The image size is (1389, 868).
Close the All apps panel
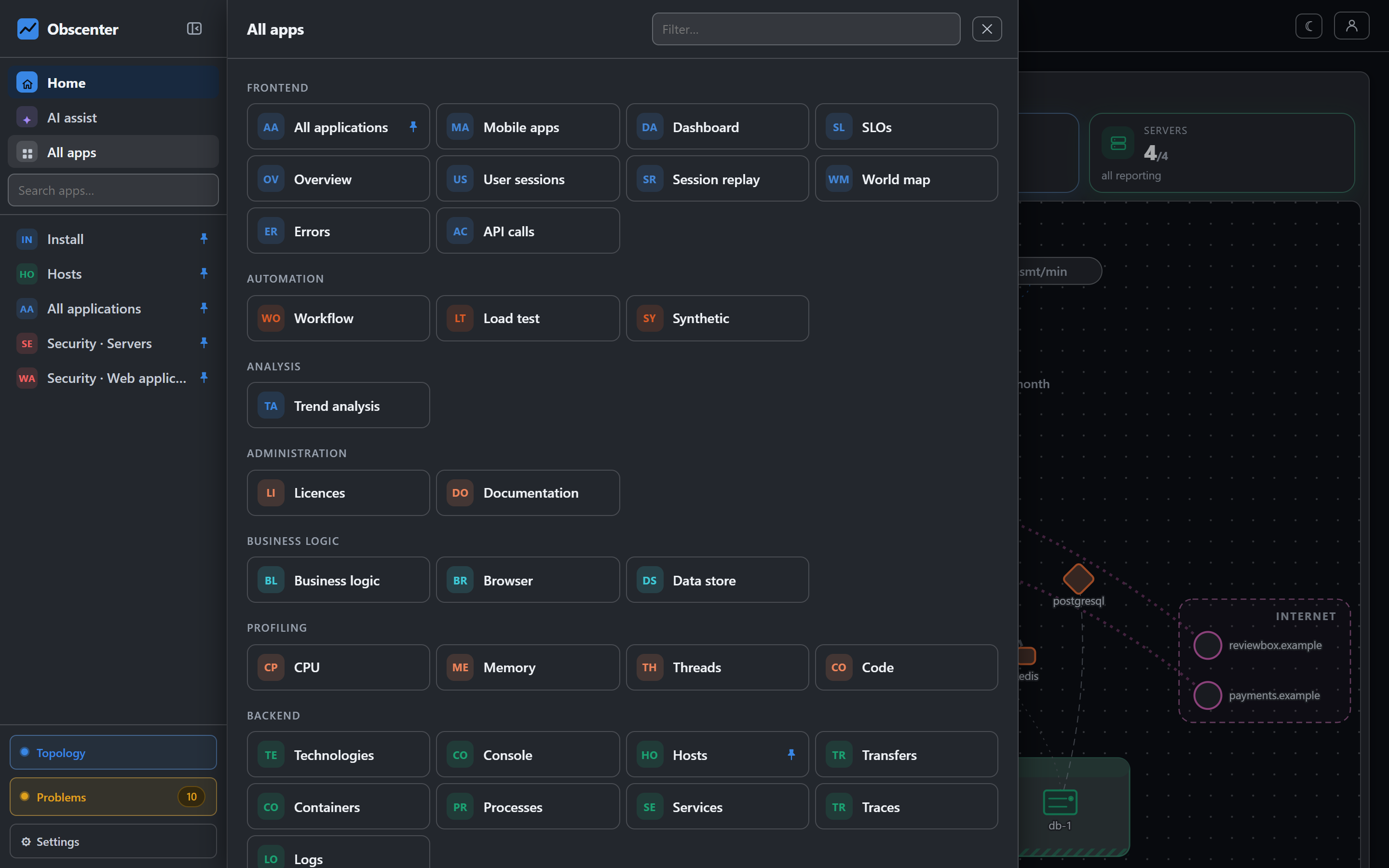[987, 29]
